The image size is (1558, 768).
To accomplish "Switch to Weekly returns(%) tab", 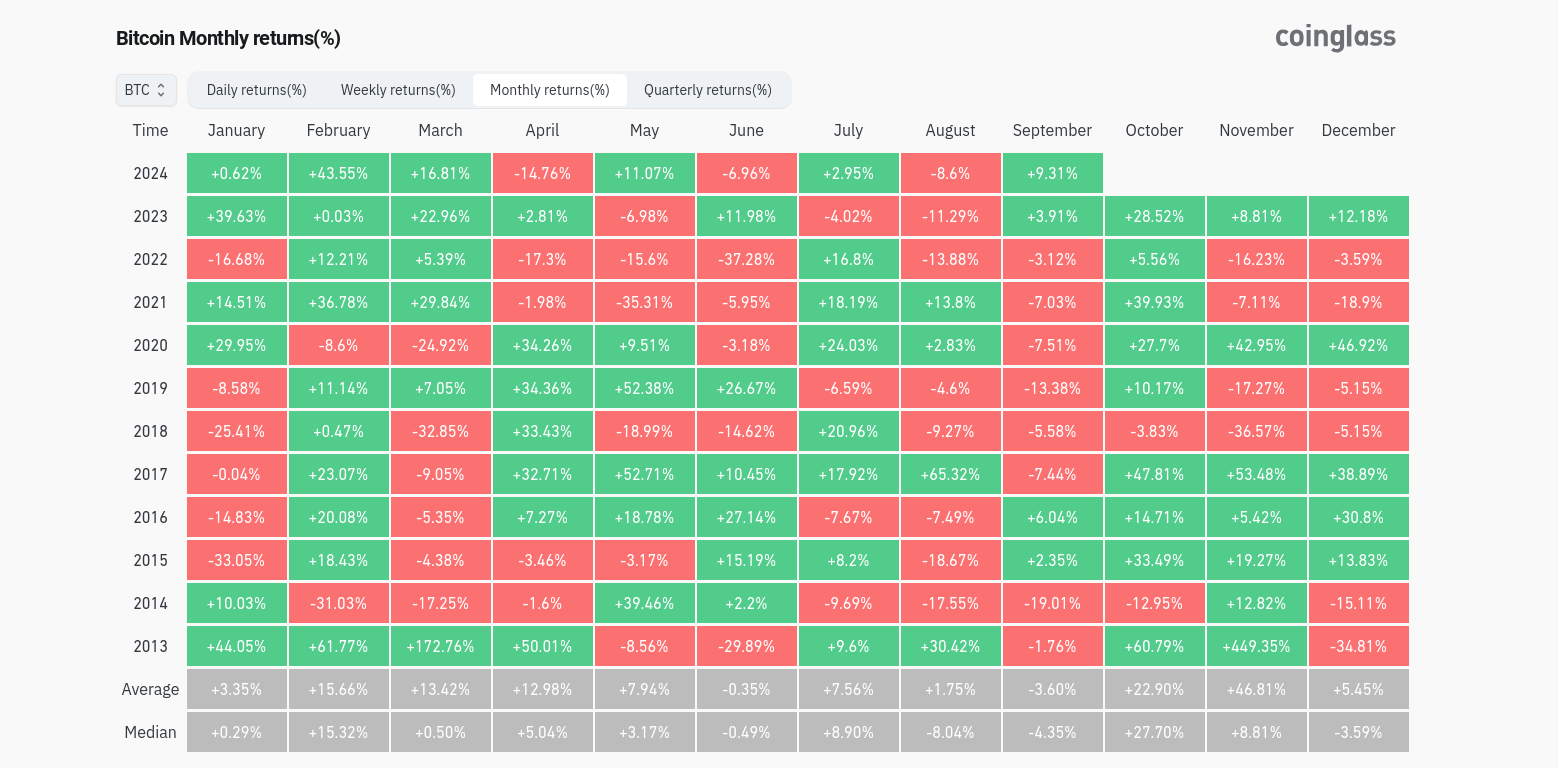I will click(398, 90).
